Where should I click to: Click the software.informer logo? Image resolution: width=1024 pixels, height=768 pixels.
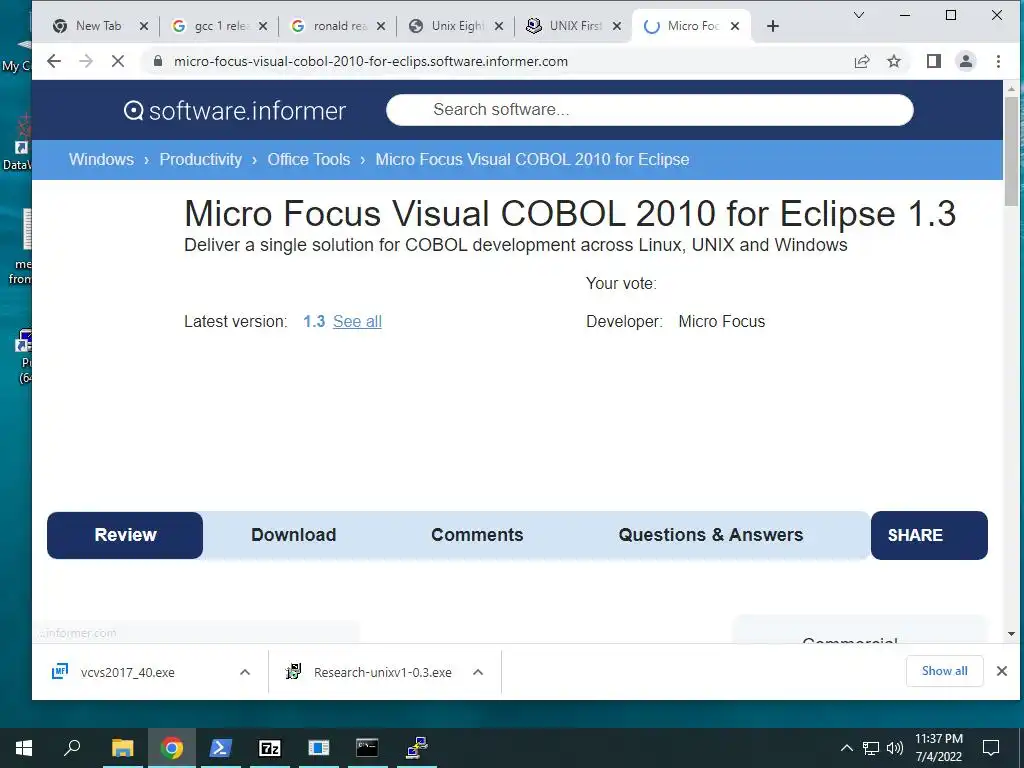[x=234, y=111]
